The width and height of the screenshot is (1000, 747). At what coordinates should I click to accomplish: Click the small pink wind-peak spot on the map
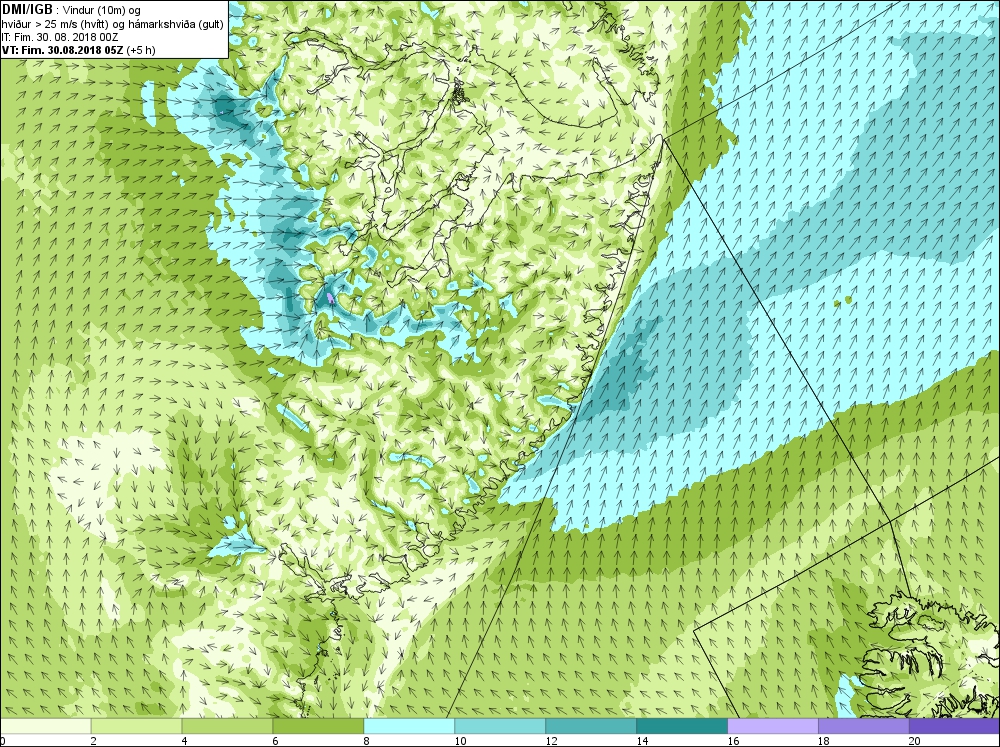(330, 297)
